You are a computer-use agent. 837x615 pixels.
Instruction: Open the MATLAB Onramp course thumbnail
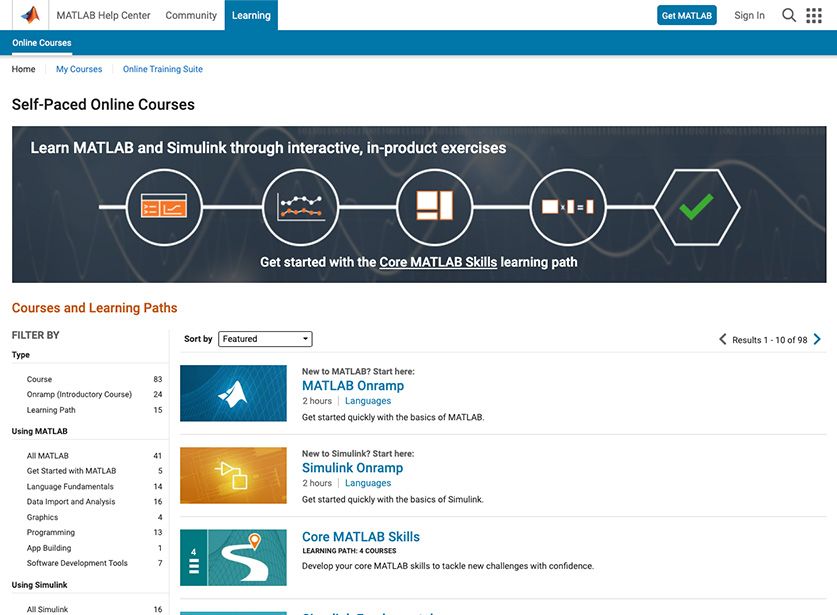click(x=233, y=393)
